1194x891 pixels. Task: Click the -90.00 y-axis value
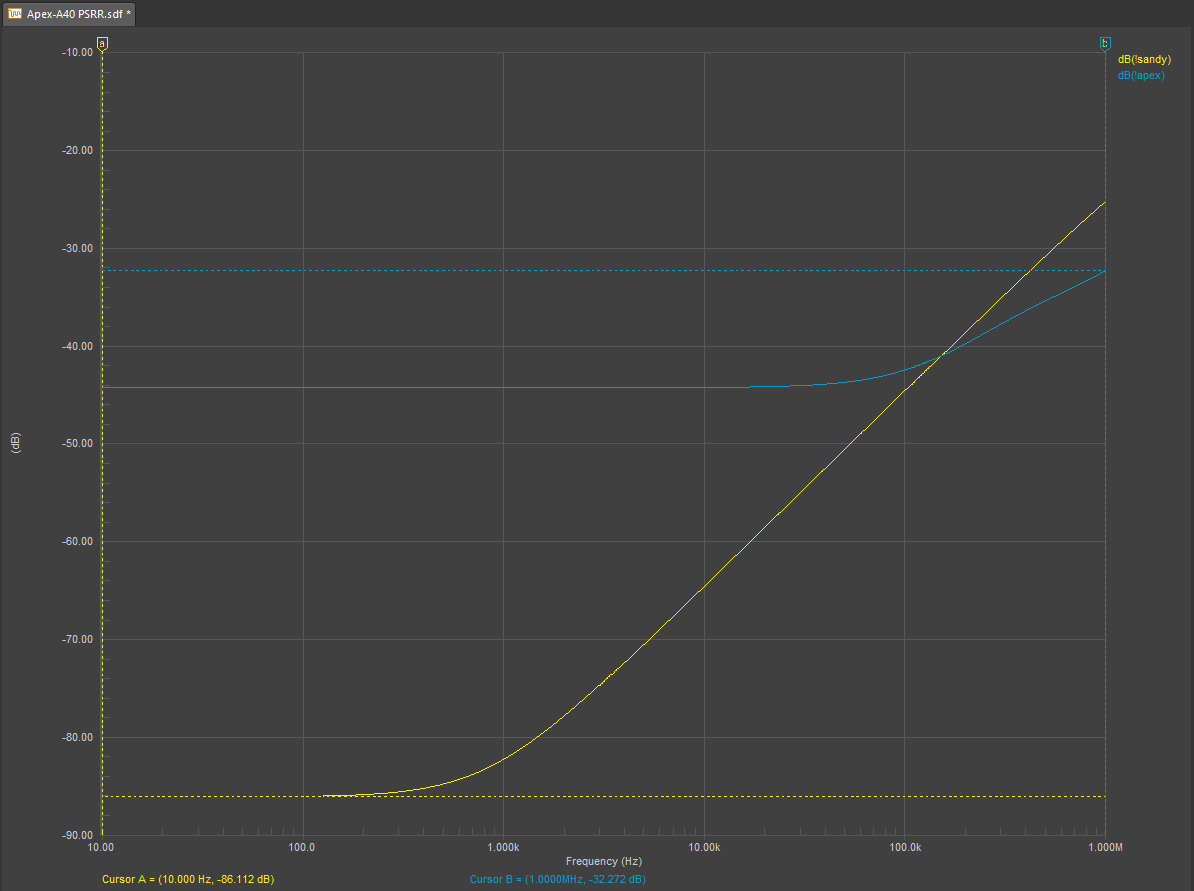pos(77,835)
